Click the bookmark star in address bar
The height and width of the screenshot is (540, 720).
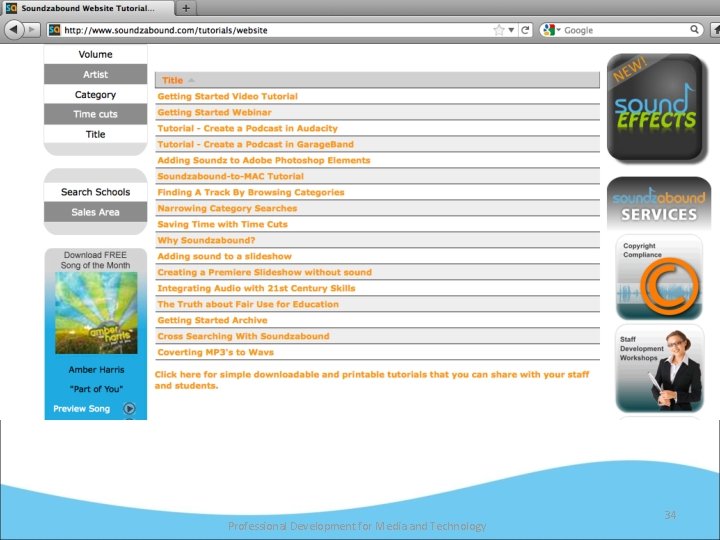tap(499, 30)
